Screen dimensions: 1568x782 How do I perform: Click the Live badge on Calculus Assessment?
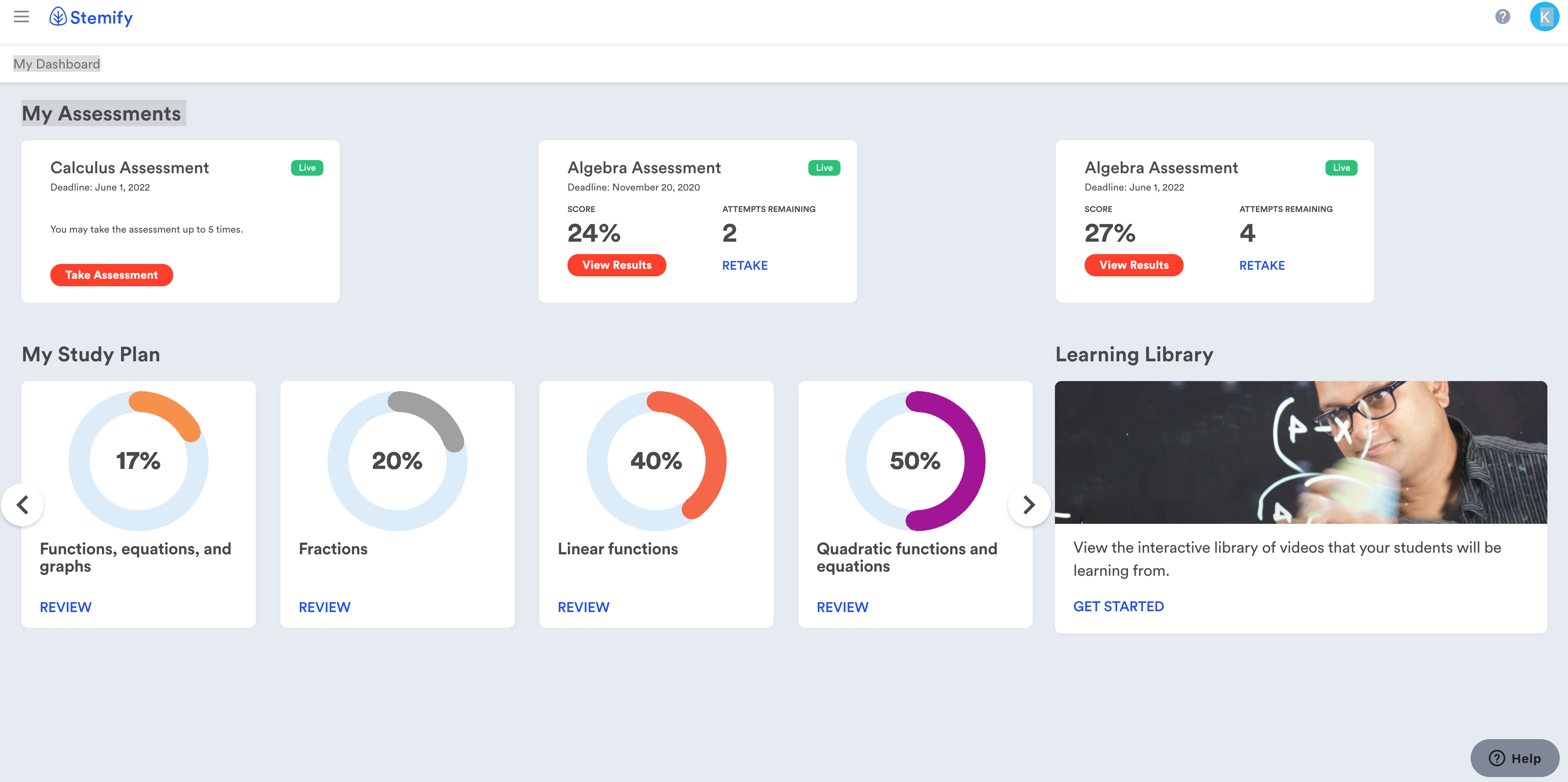pyautogui.click(x=307, y=168)
